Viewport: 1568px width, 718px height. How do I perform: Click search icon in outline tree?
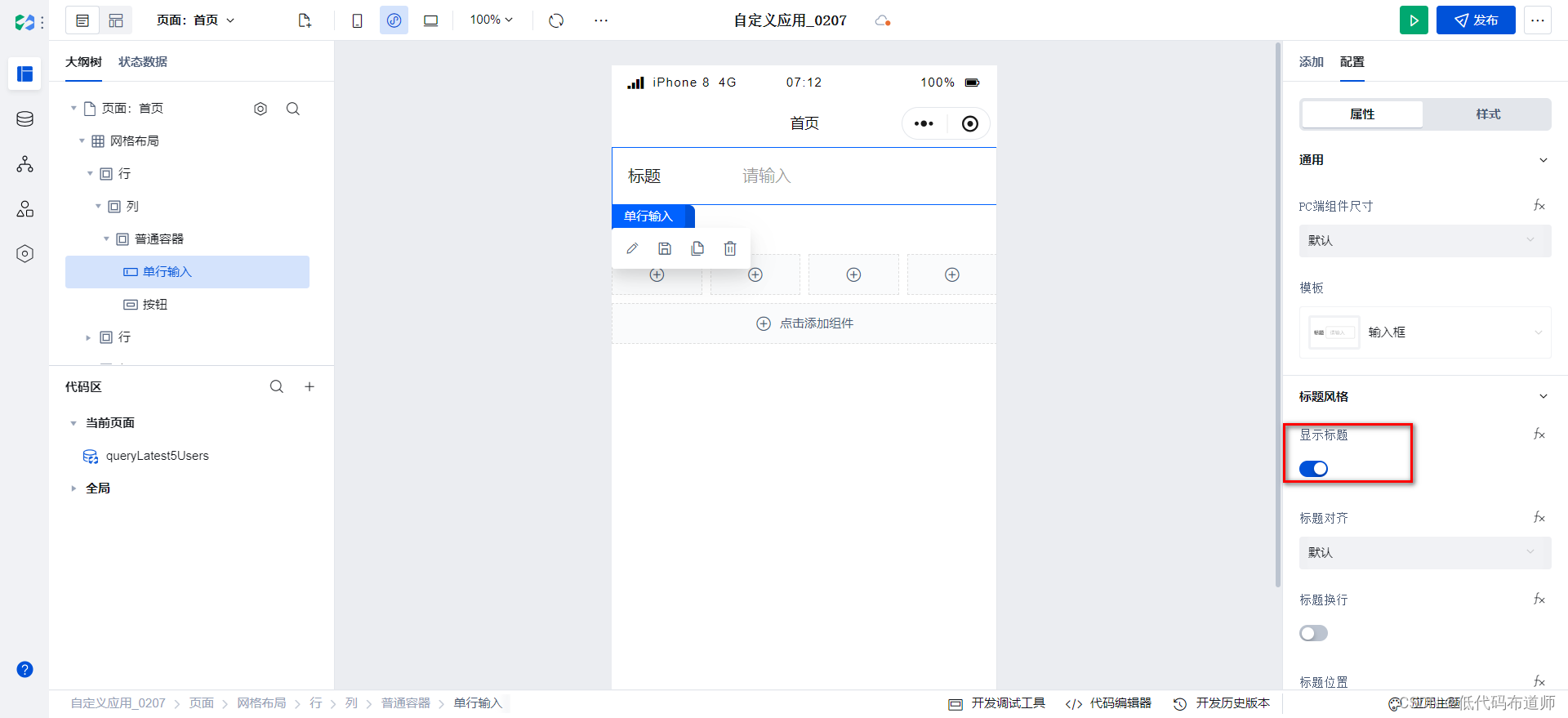pyautogui.click(x=293, y=109)
